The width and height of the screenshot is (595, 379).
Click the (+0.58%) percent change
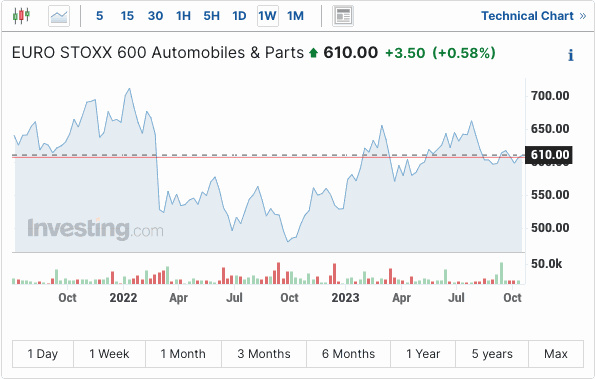click(464, 53)
